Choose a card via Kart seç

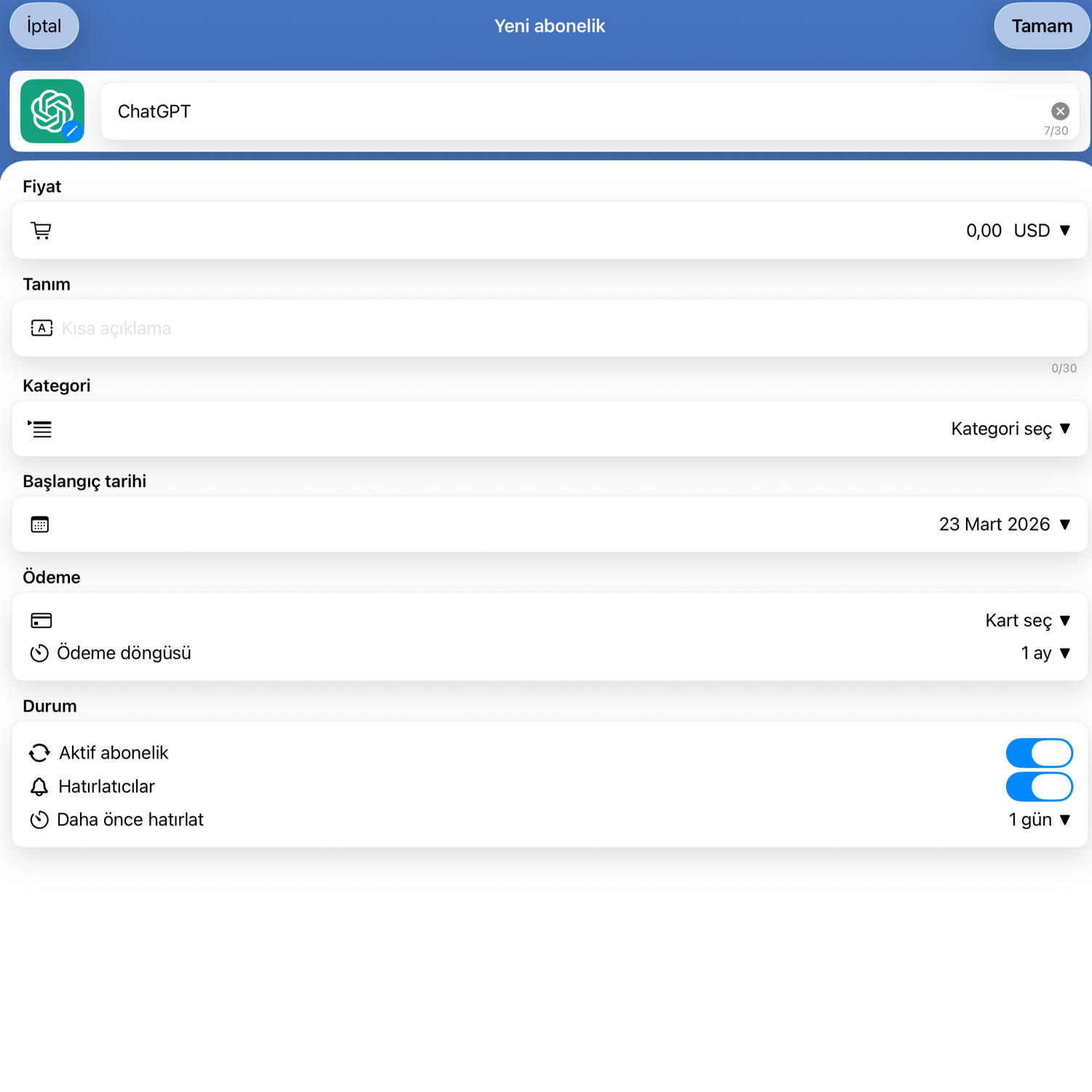coord(1027,620)
